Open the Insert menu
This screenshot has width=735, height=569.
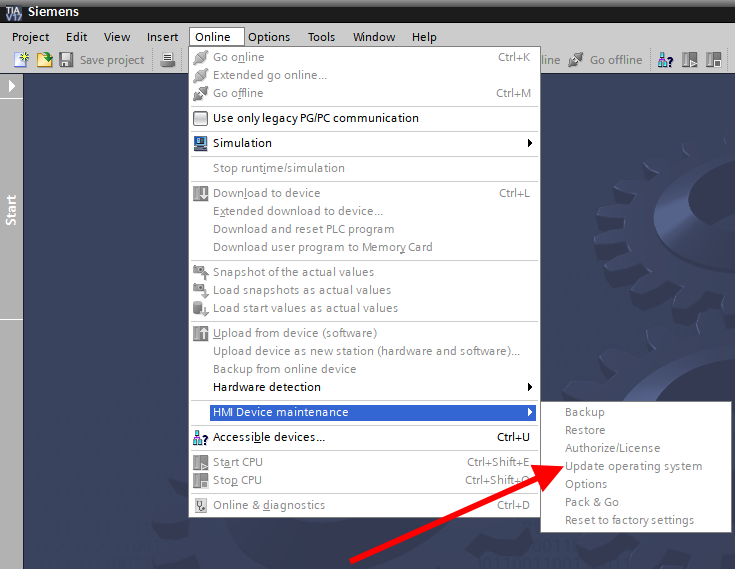pyautogui.click(x=162, y=37)
